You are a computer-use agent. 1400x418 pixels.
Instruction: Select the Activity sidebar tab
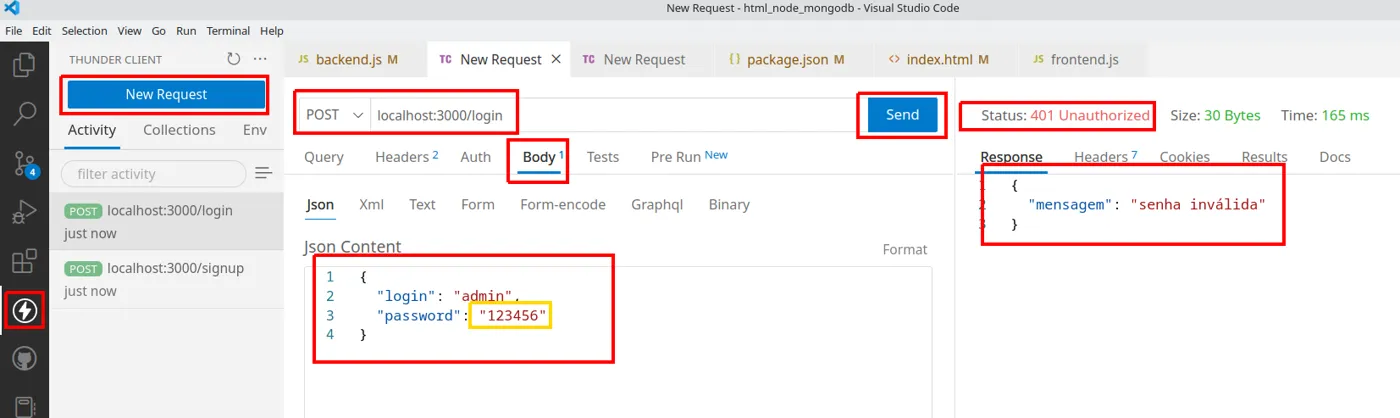[x=92, y=130]
